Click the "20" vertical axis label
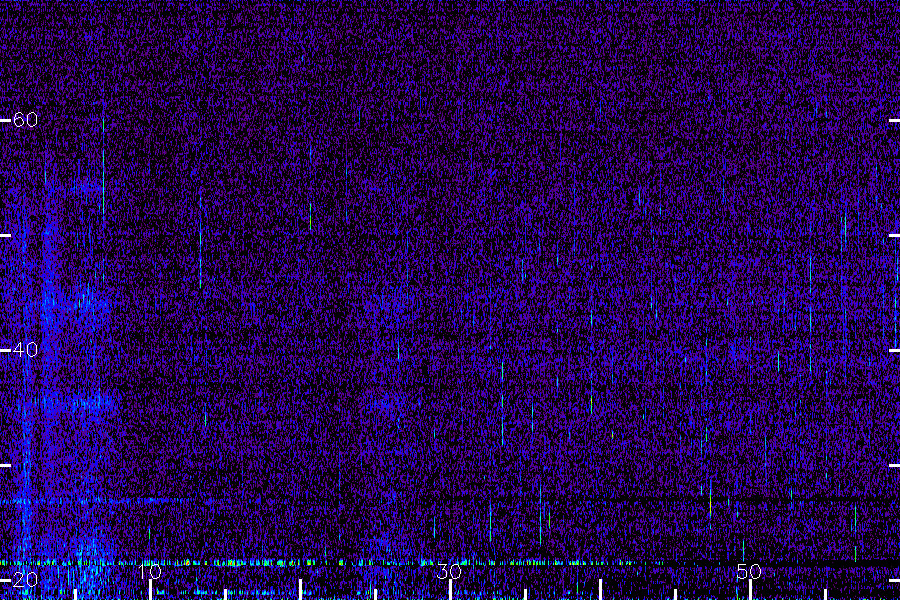Screen dimensions: 900x600 pos(25,579)
